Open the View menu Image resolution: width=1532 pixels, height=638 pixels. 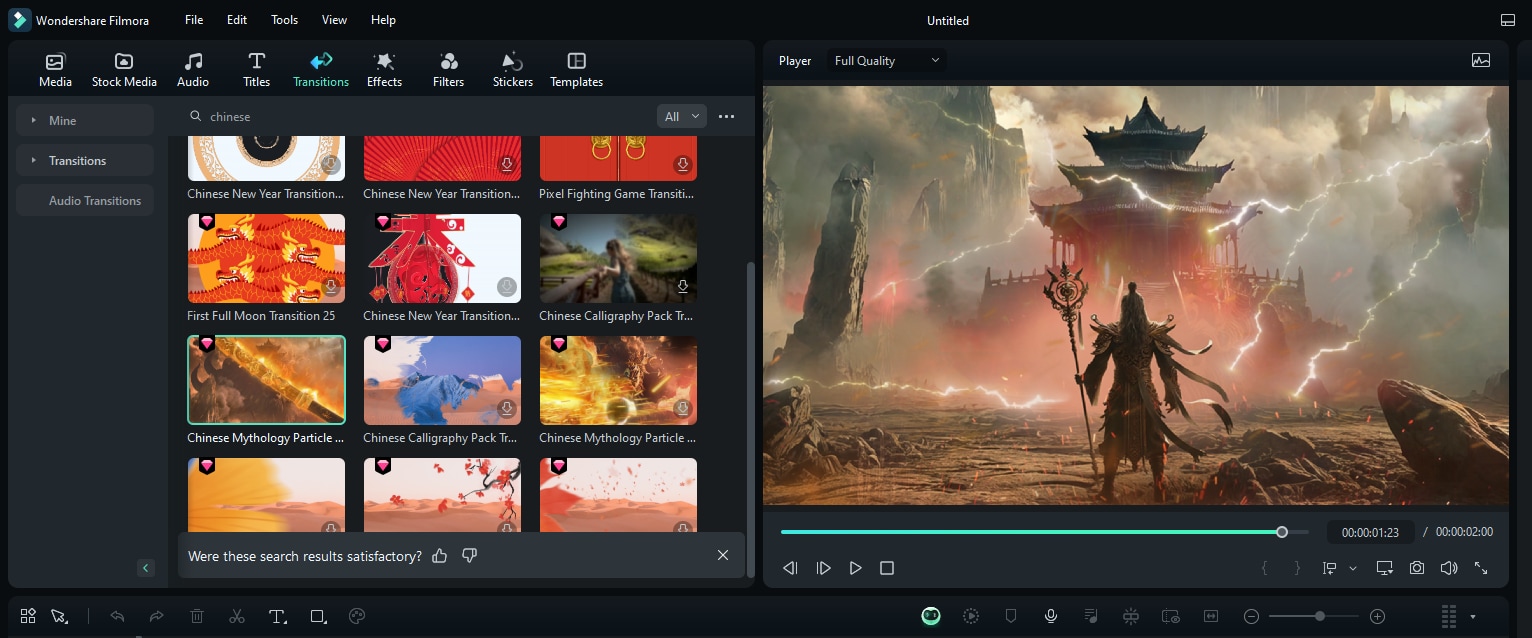pos(333,19)
